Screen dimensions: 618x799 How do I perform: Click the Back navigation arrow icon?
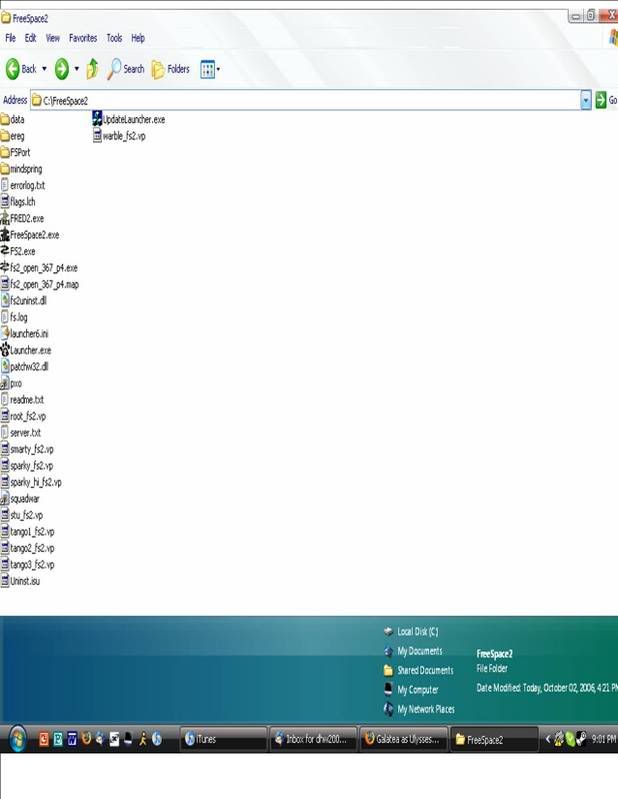12,69
